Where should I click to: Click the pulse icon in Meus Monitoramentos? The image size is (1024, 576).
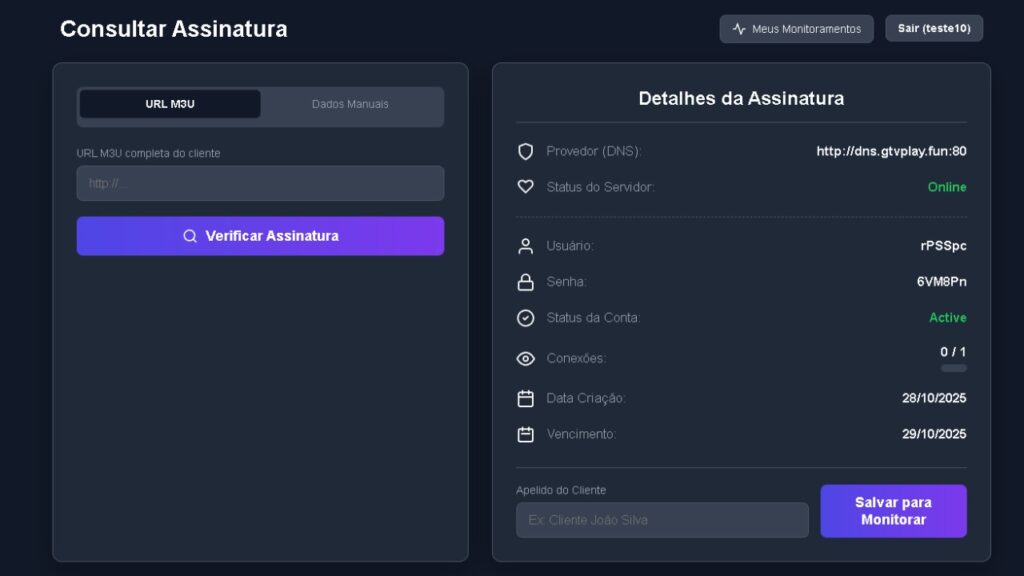pyautogui.click(x=739, y=29)
